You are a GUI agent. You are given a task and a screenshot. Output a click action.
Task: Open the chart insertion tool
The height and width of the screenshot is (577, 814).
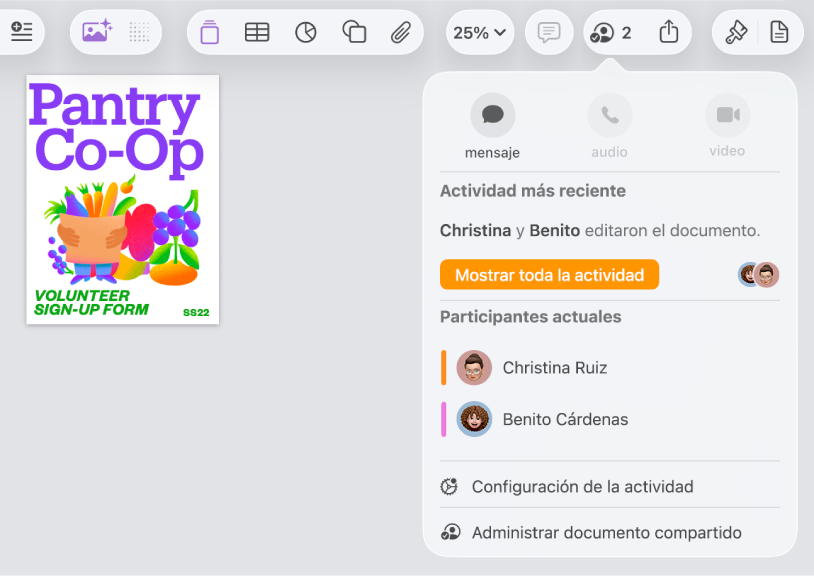[x=306, y=32]
